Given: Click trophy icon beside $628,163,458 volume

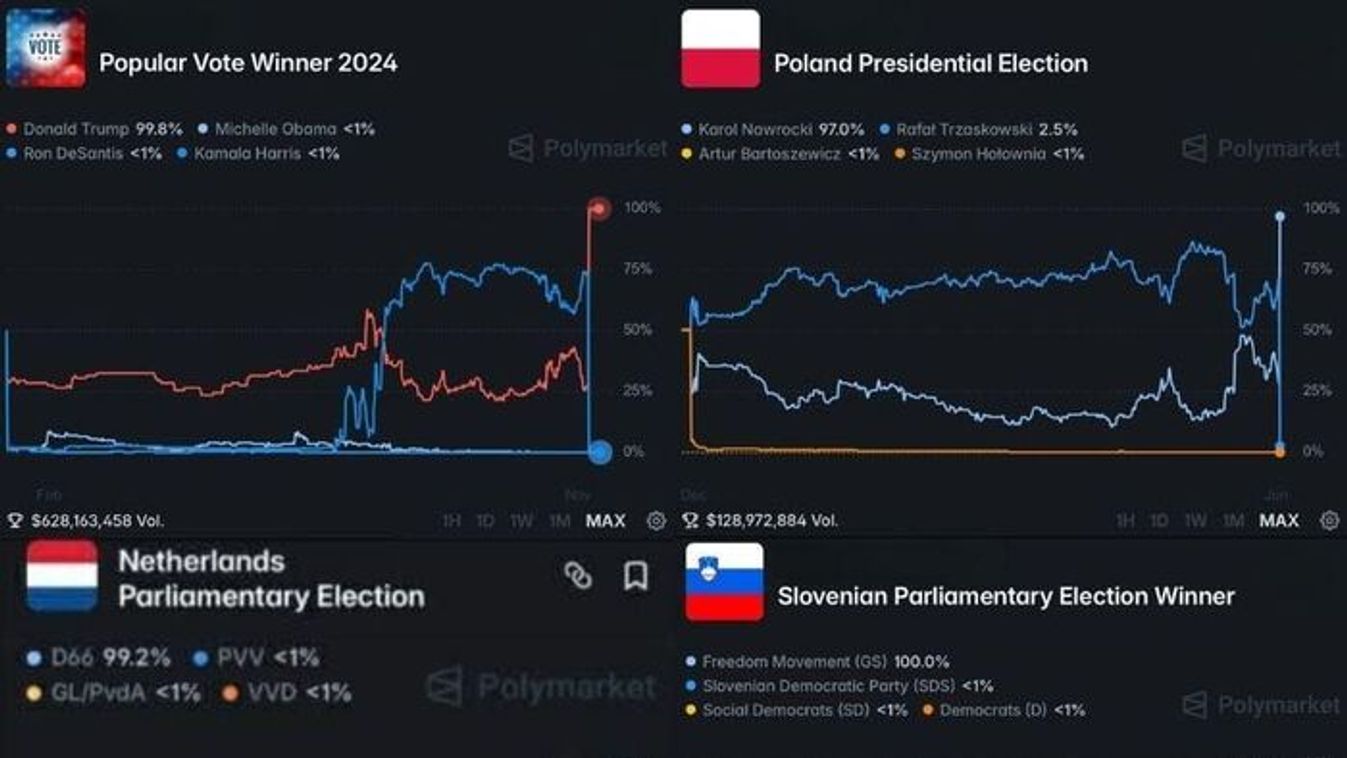Looking at the screenshot, I should [x=15, y=521].
